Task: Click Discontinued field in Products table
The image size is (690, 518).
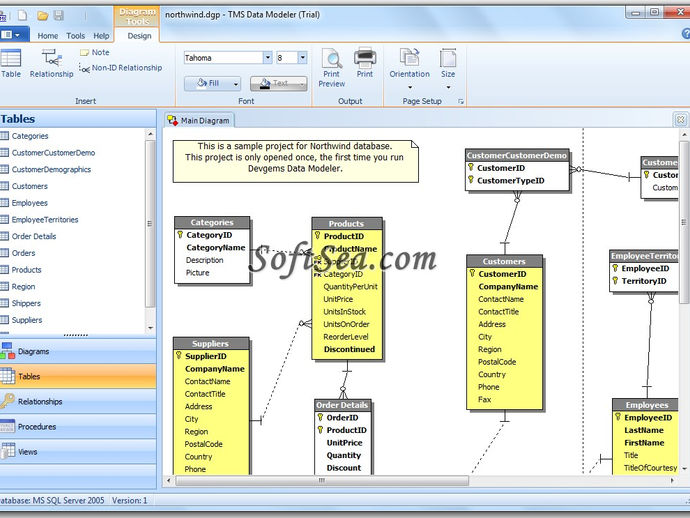Action: coord(349,349)
